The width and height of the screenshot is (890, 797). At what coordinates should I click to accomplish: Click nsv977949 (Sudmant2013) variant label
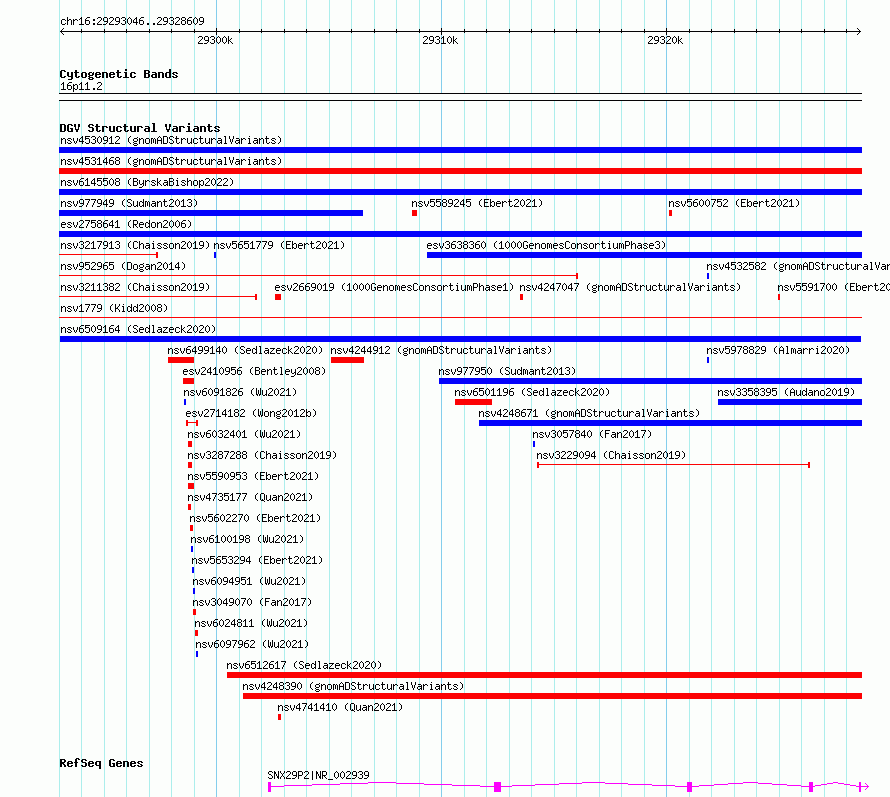pyautogui.click(x=129, y=203)
